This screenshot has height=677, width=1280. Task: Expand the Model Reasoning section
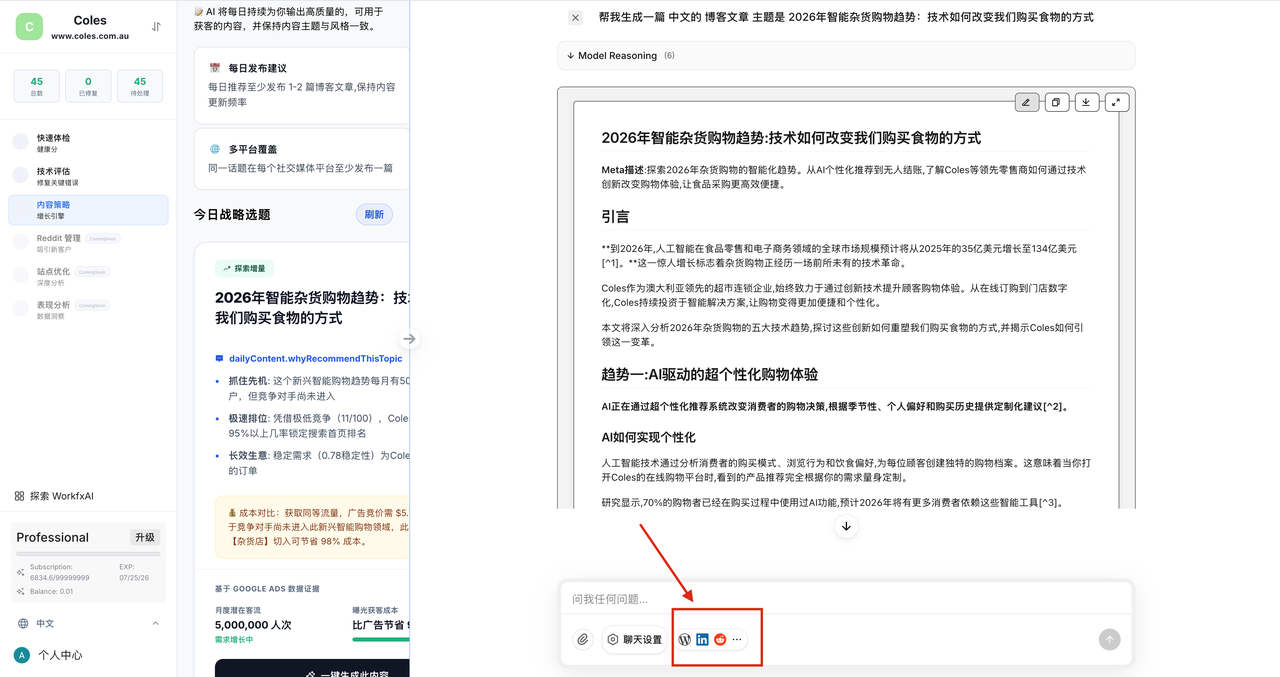618,56
